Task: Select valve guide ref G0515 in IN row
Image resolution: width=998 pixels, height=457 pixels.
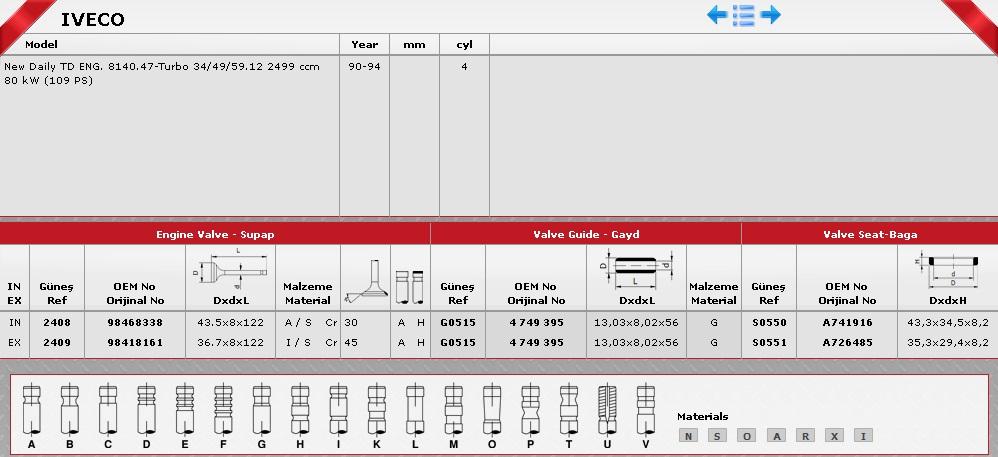Action: point(458,323)
